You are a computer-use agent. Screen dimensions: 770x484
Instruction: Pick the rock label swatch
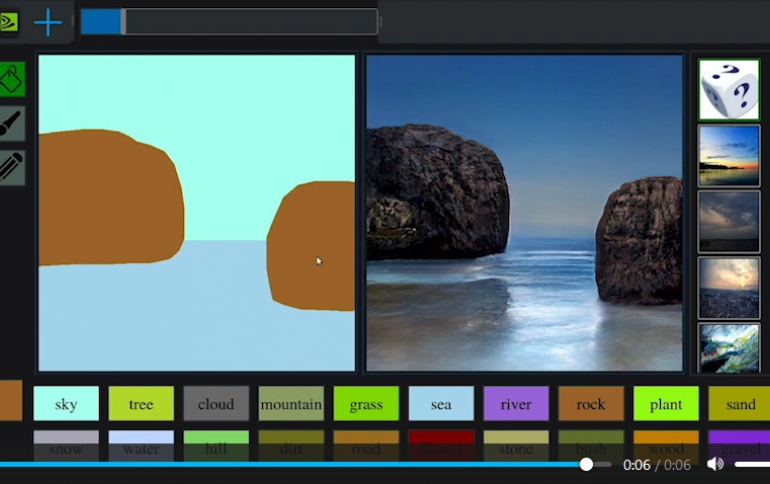tap(591, 403)
